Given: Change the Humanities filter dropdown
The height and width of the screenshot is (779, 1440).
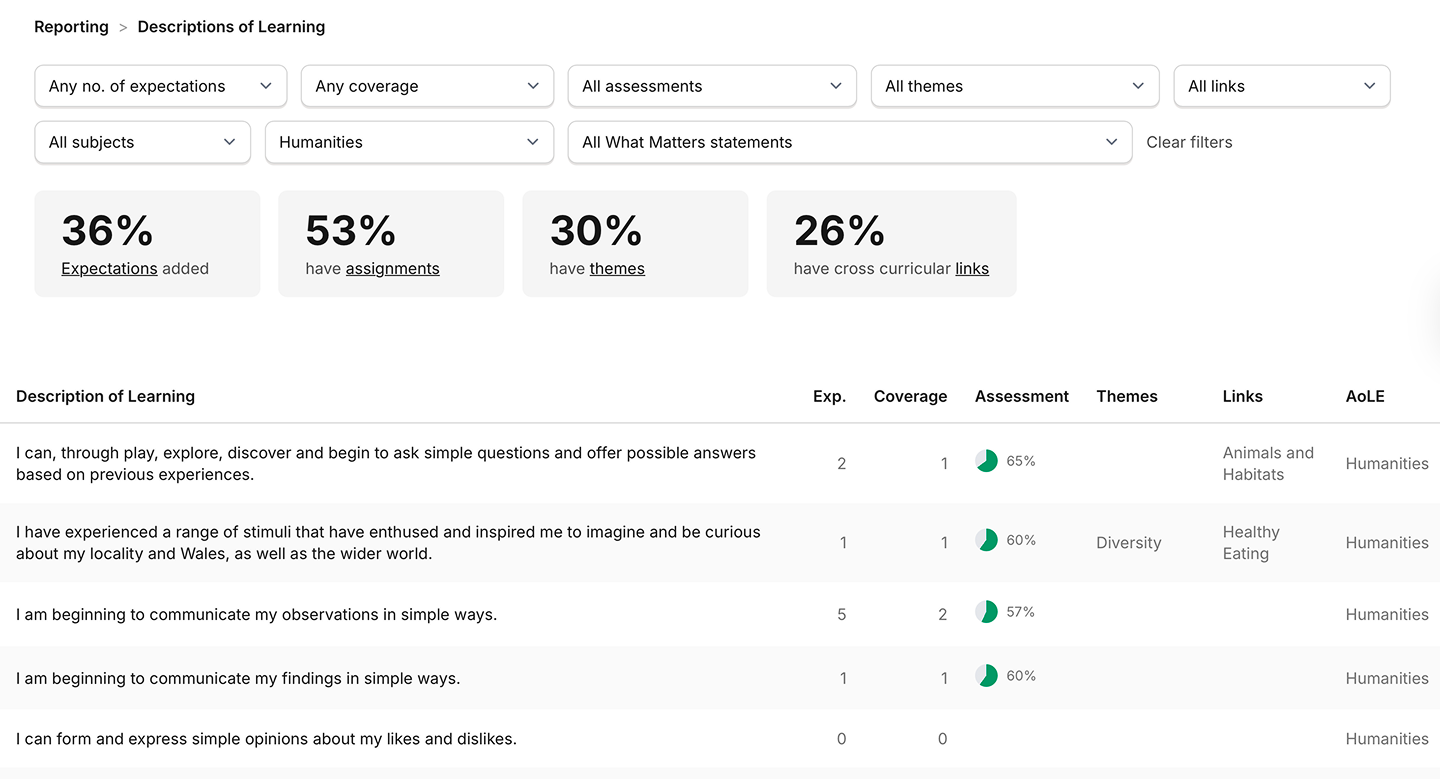Looking at the screenshot, I should (409, 142).
